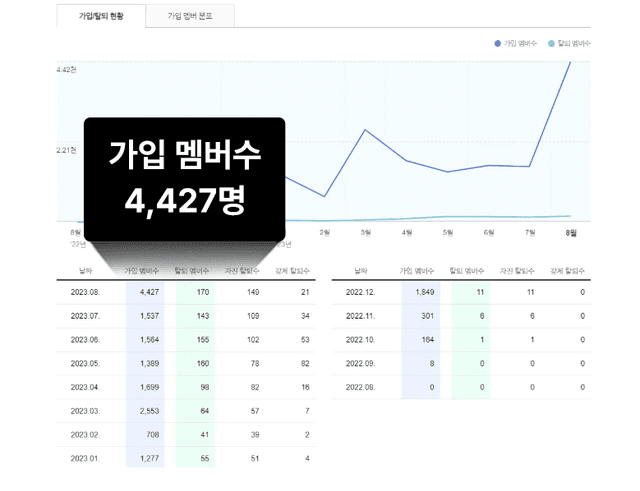Click the 2,553 value in 2023.03. row

pyautogui.click(x=148, y=411)
